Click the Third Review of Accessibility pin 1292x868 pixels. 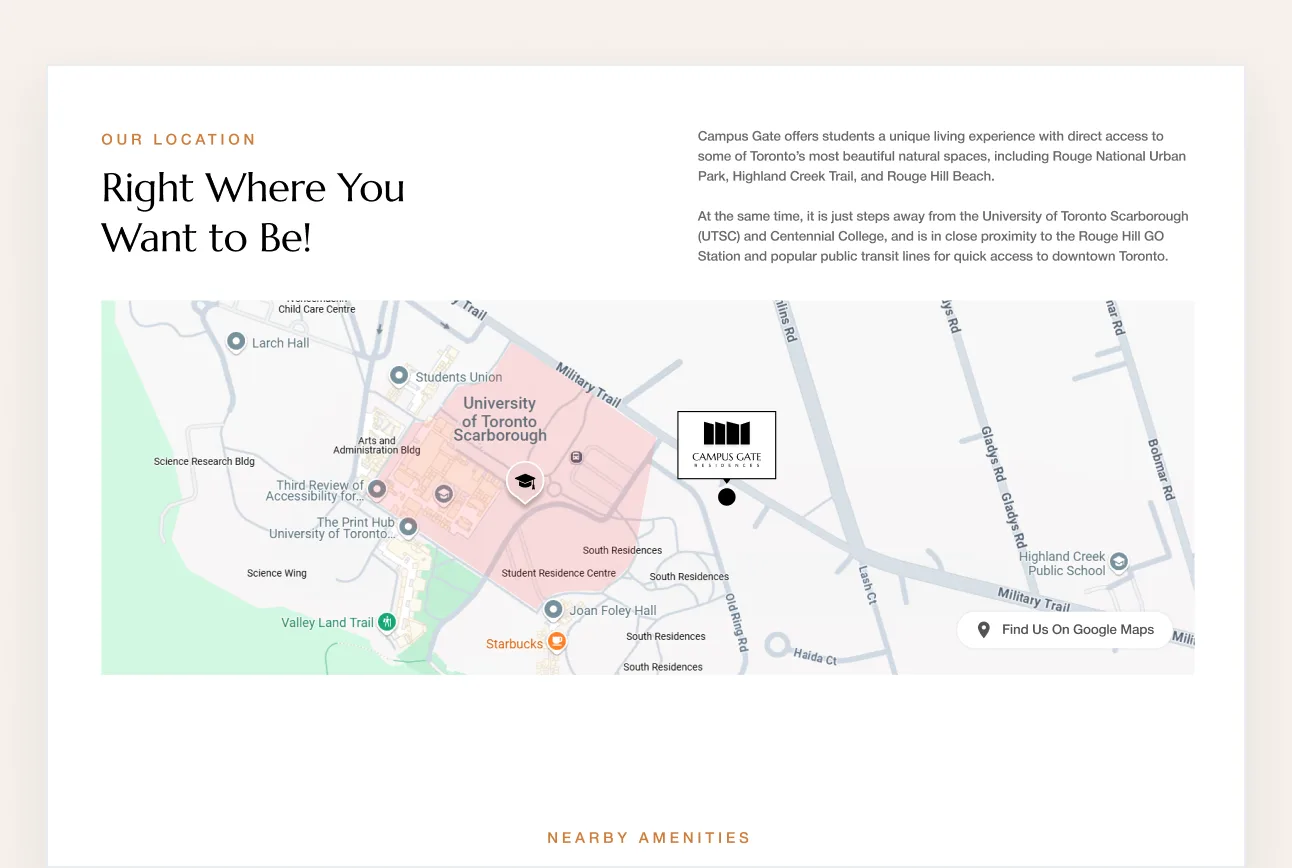pyautogui.click(x=377, y=489)
